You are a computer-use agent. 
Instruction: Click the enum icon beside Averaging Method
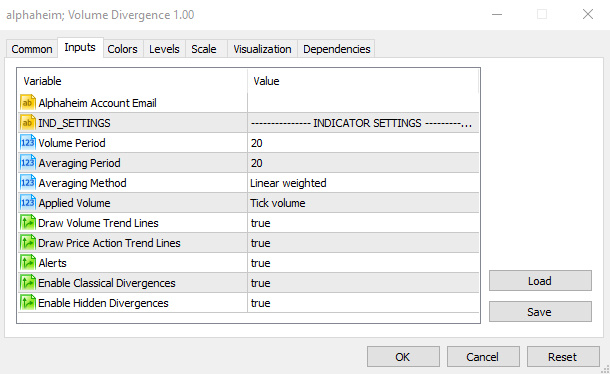tap(28, 183)
